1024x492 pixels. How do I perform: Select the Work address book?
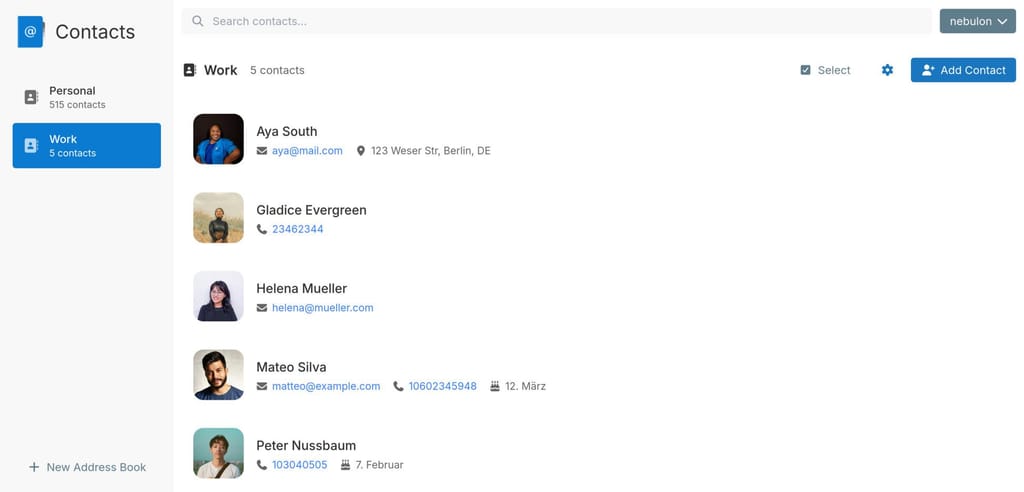(87, 146)
